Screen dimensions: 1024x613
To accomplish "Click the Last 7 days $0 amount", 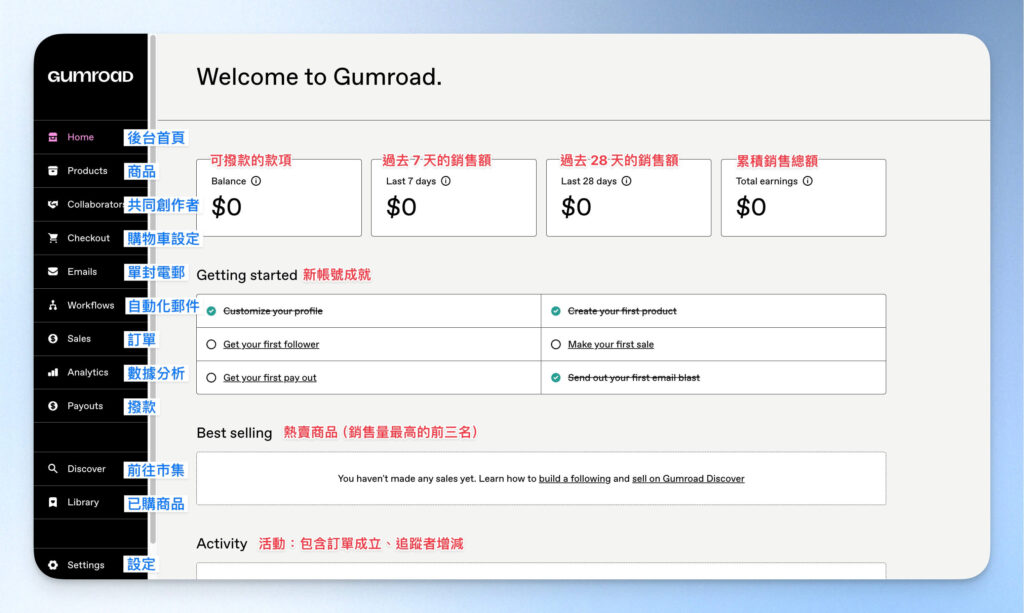I will (x=401, y=207).
